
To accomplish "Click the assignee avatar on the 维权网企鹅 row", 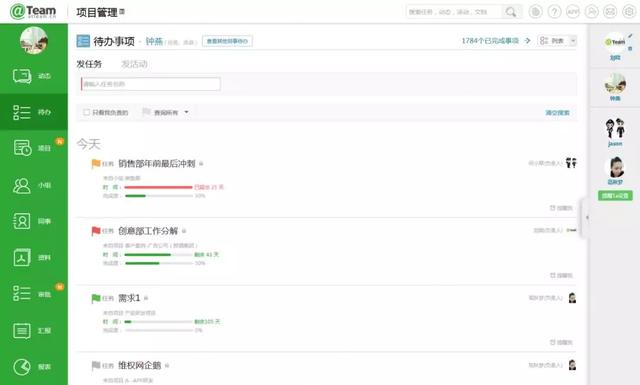I will 572,365.
